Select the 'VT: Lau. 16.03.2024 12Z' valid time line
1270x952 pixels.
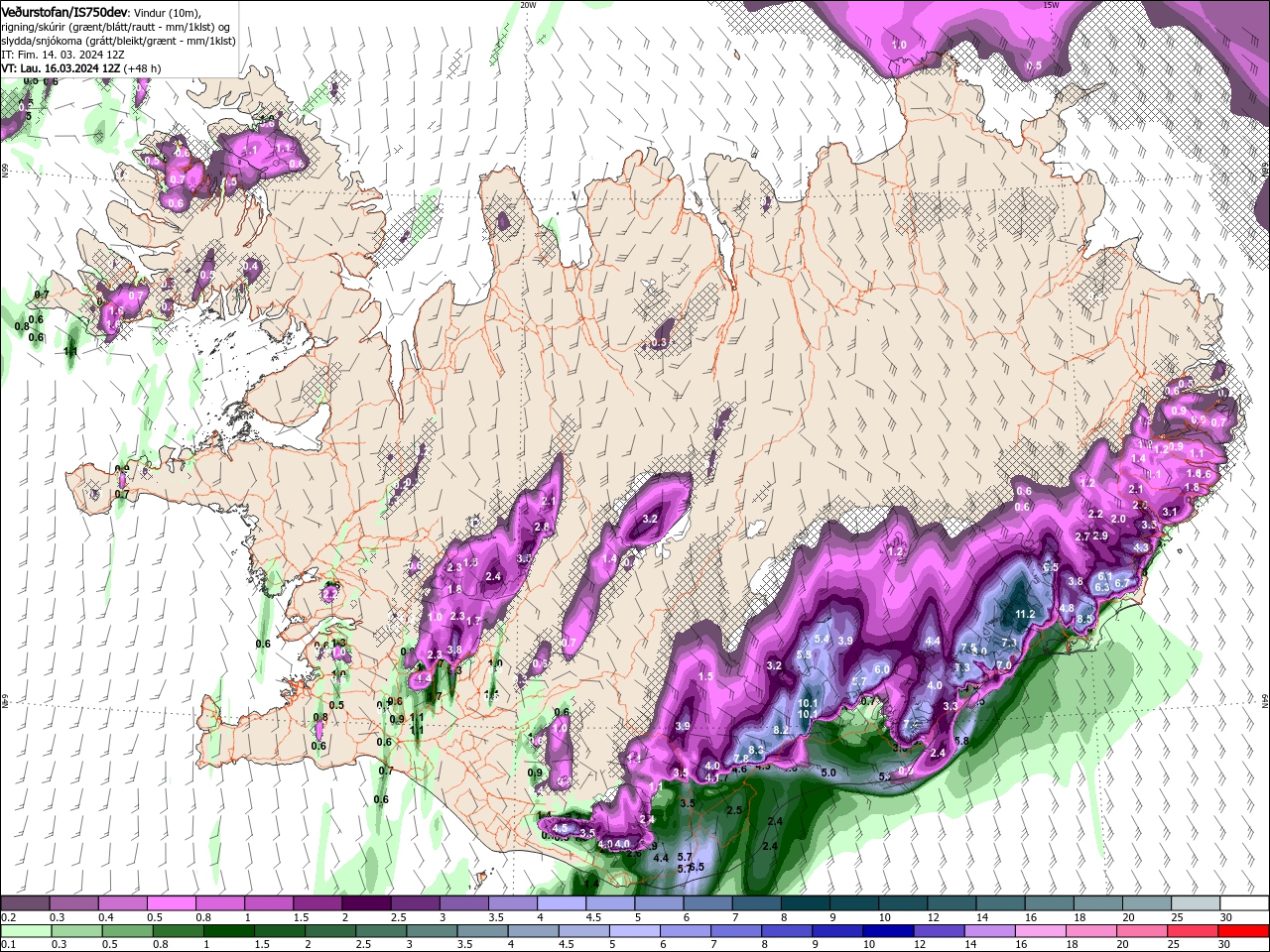pos(81,68)
